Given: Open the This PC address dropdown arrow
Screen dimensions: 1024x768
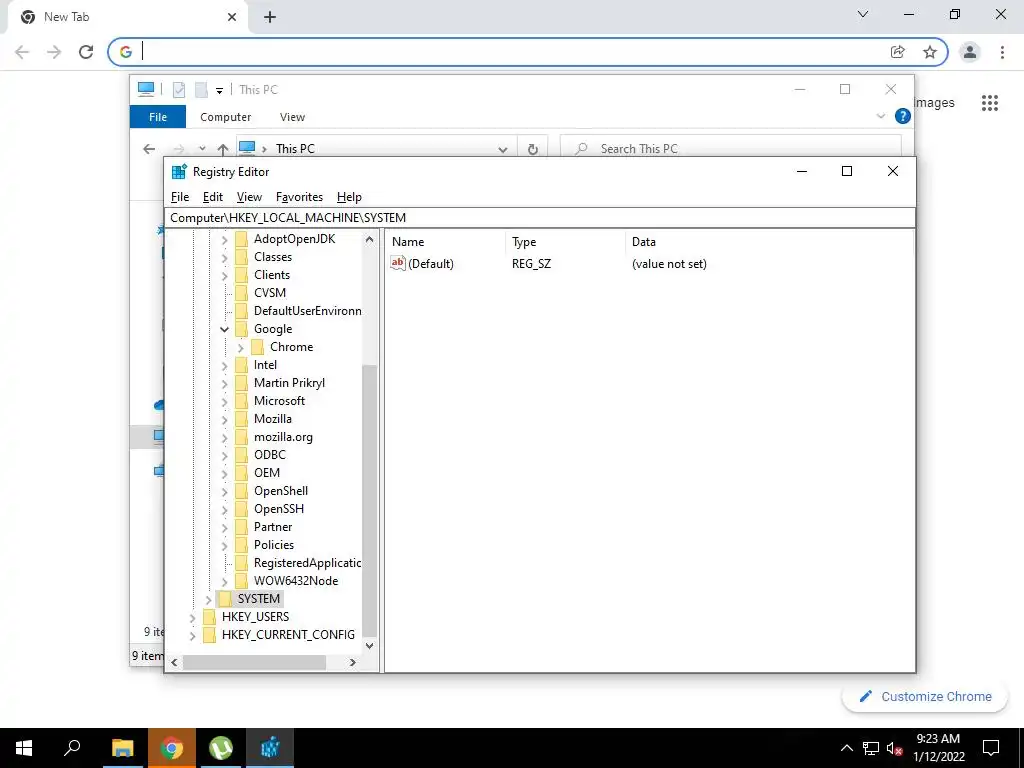Looking at the screenshot, I should coord(503,150).
